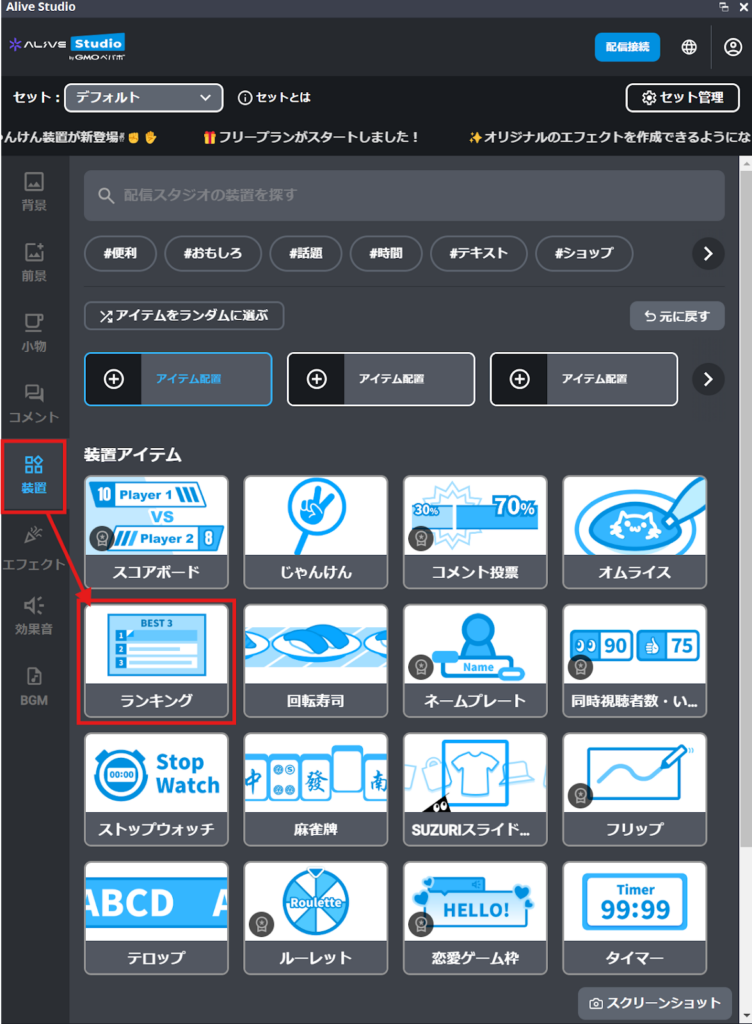Open the 前景 (foreground) sidebar panel
Image resolution: width=752 pixels, height=1024 pixels.
click(x=34, y=262)
